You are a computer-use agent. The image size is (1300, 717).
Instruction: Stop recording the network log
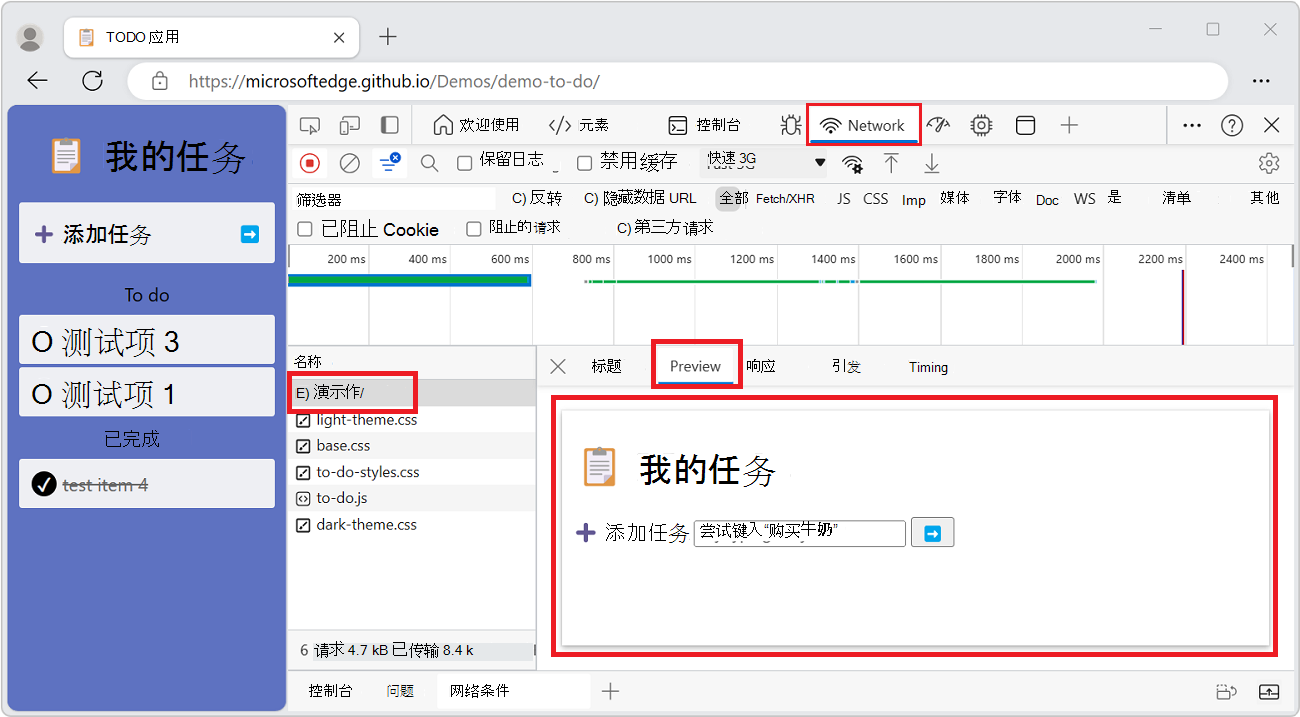coord(308,162)
